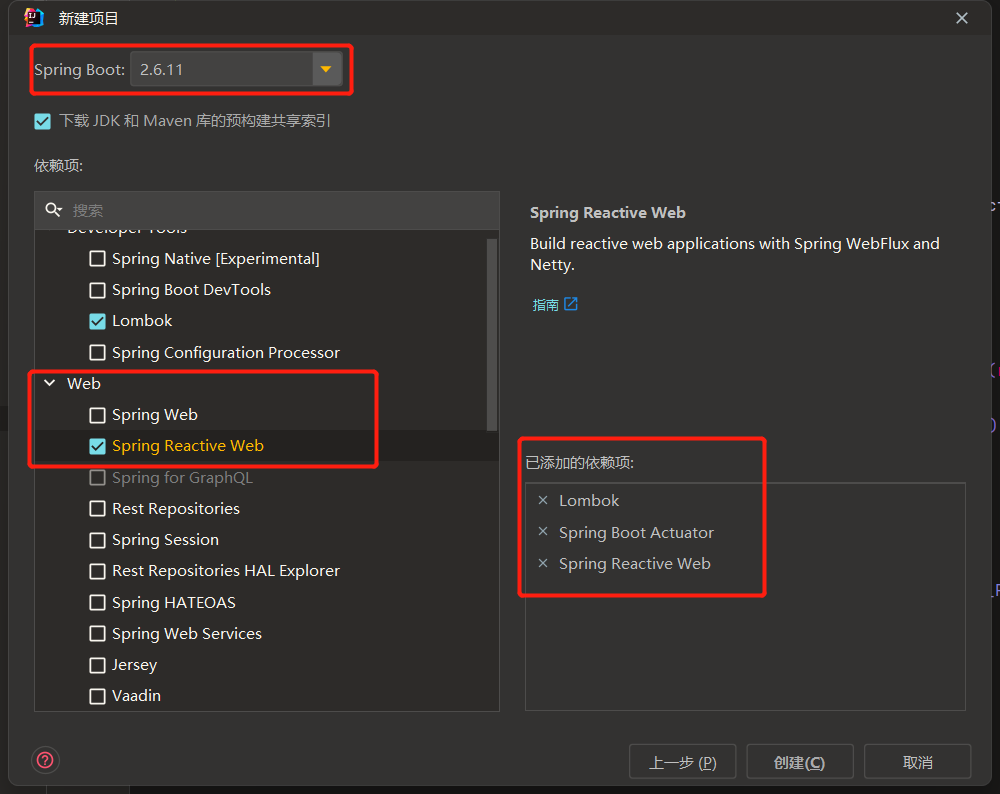Check the Spring Web checkbox
Image resolution: width=1000 pixels, height=794 pixels.
tap(98, 415)
